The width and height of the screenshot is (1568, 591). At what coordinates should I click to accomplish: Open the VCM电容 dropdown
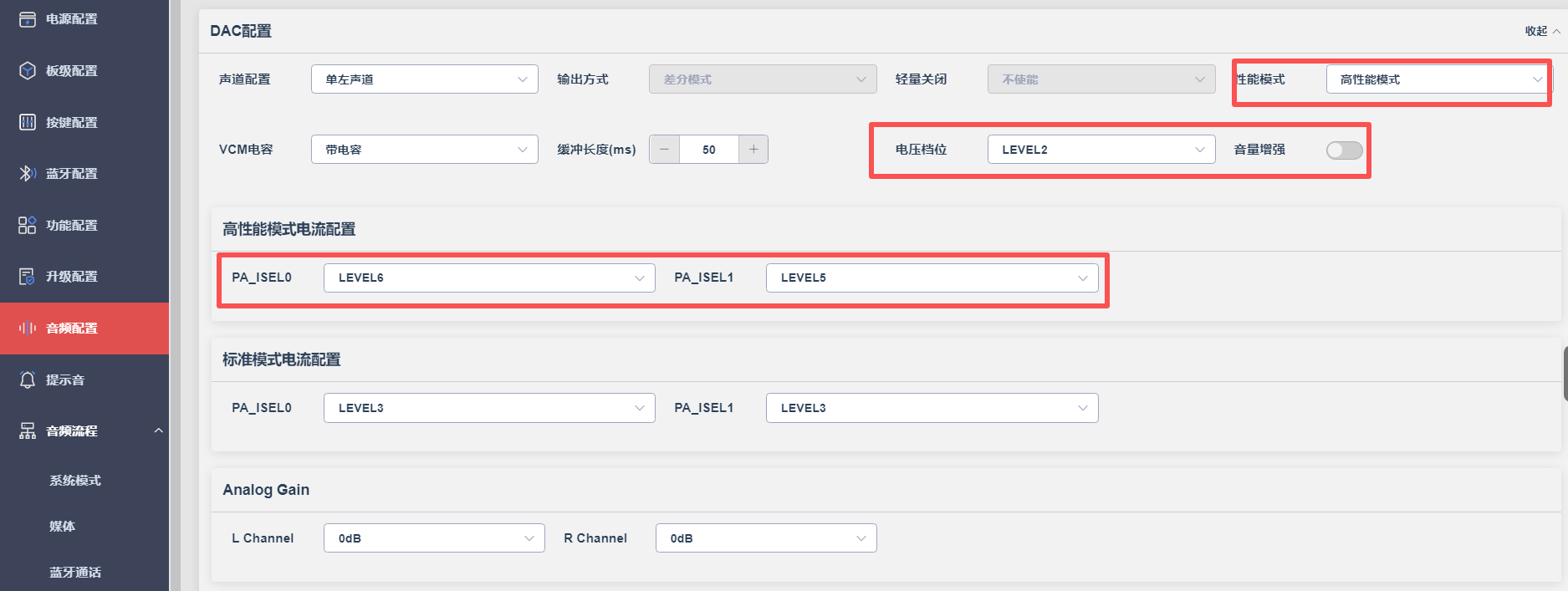pyautogui.click(x=425, y=150)
